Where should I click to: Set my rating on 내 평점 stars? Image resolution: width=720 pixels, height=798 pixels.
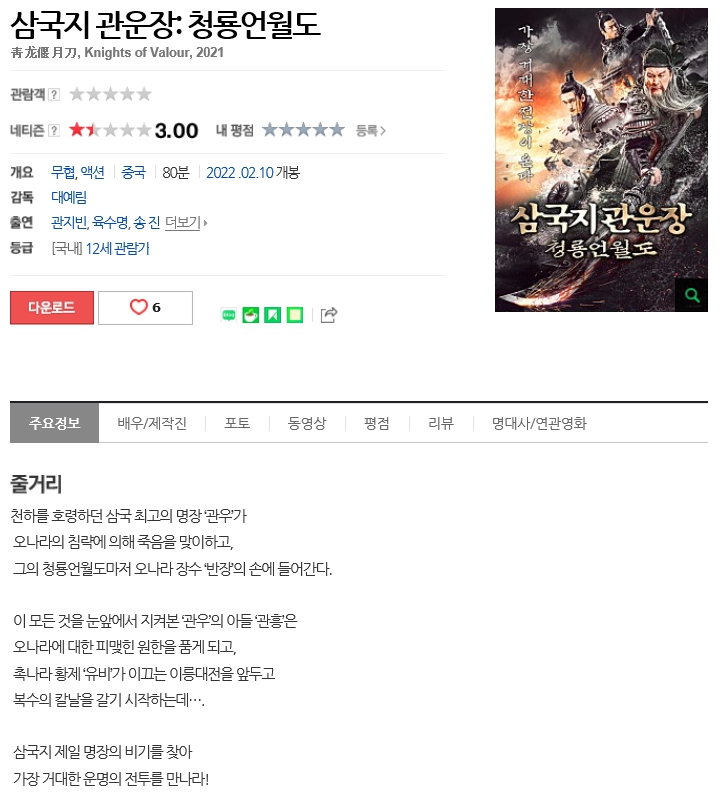pos(303,130)
